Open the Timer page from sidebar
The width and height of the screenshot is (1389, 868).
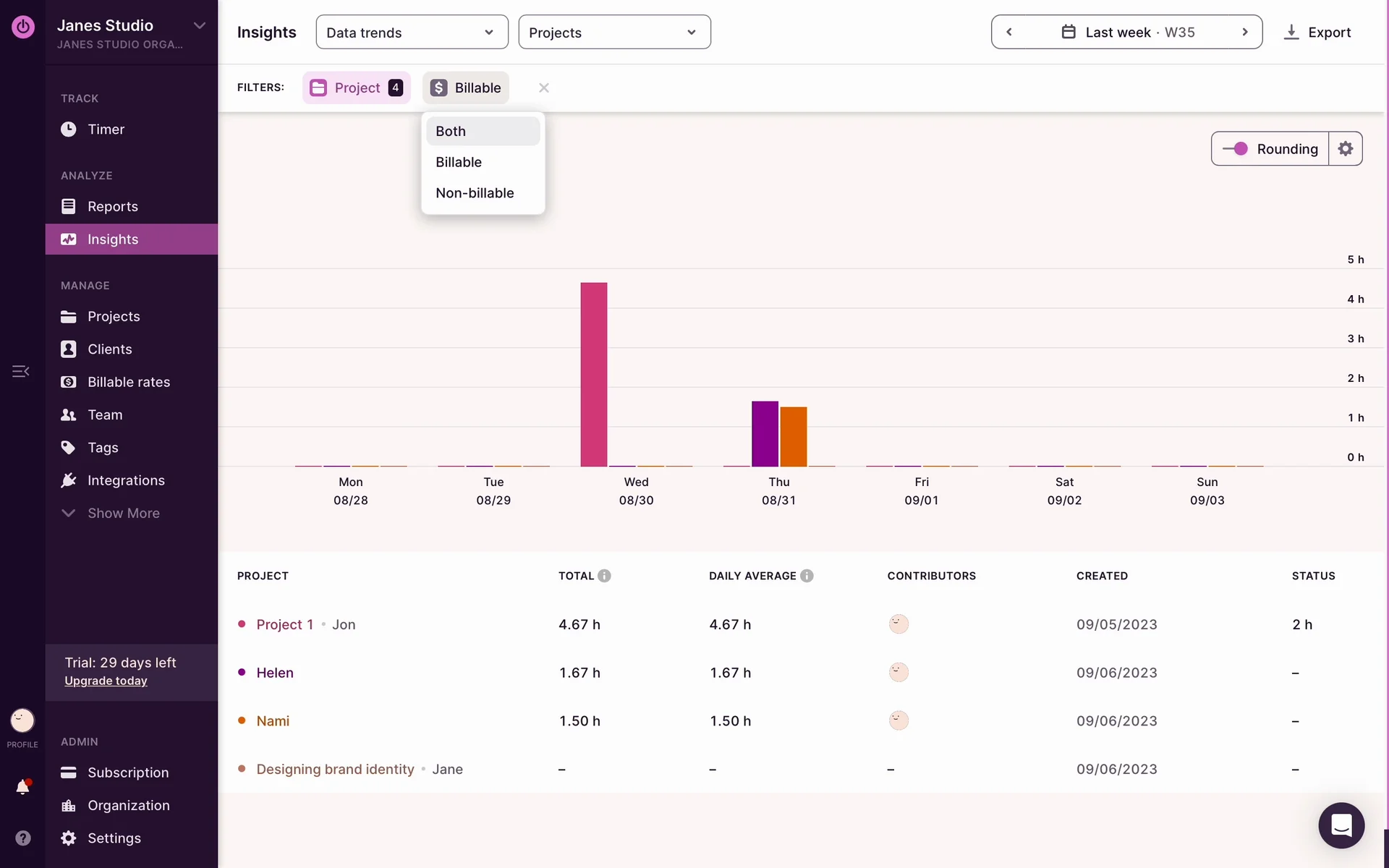click(106, 129)
